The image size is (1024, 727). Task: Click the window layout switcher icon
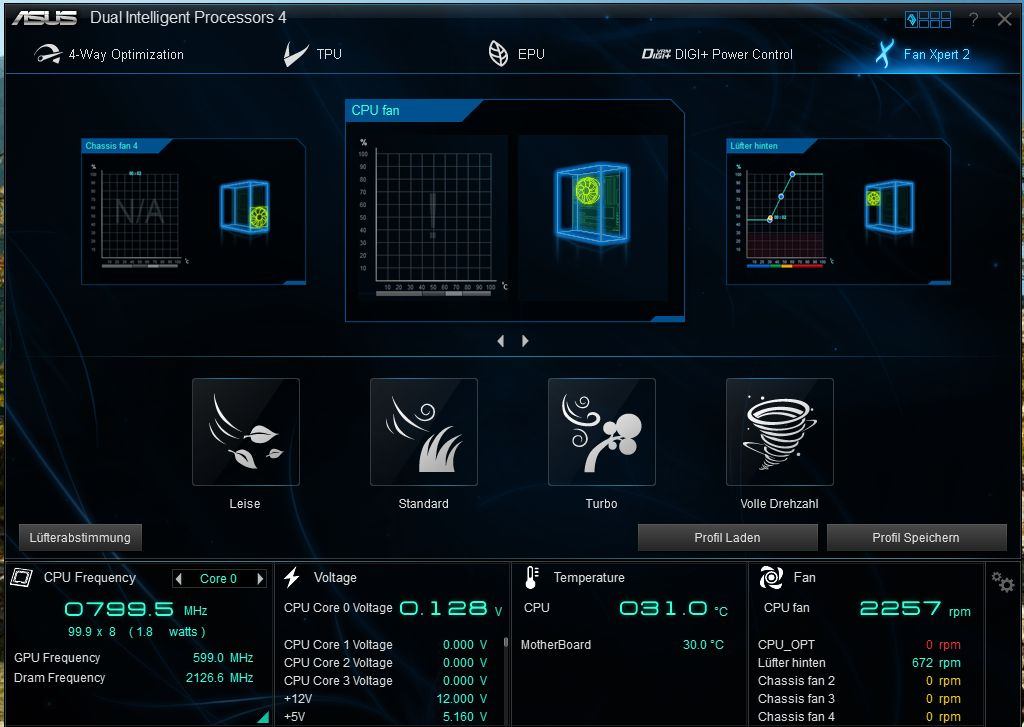[928, 20]
